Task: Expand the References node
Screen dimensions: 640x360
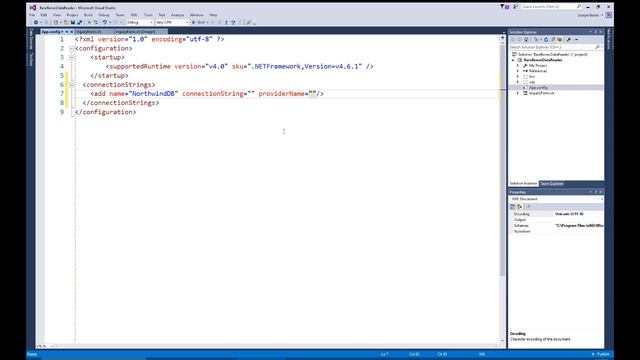Action: [x=518, y=71]
